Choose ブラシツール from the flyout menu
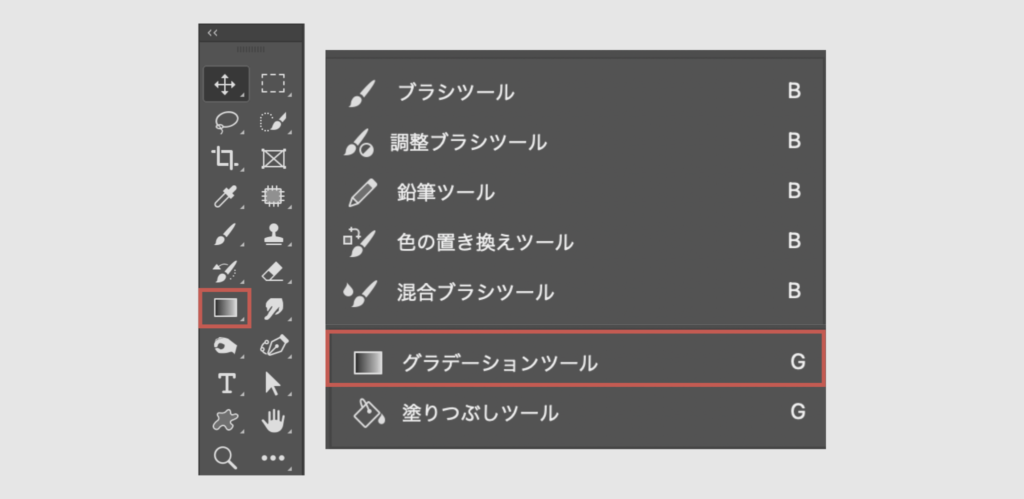This screenshot has width=1024, height=499. click(456, 93)
